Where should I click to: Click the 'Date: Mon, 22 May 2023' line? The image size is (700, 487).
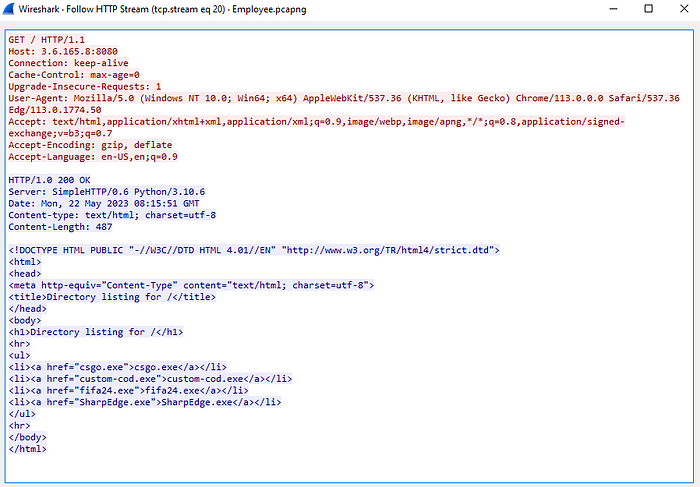pos(104,203)
